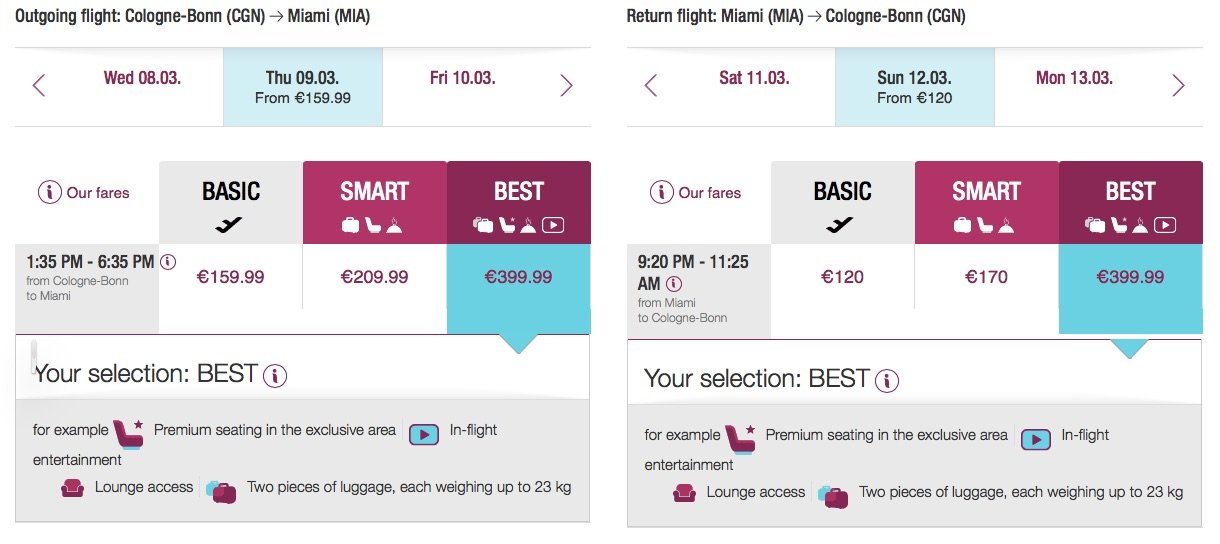Open info icon beside 1:35 PM - 6:35 PM flight time
The image size is (1220, 544).
click(x=168, y=262)
